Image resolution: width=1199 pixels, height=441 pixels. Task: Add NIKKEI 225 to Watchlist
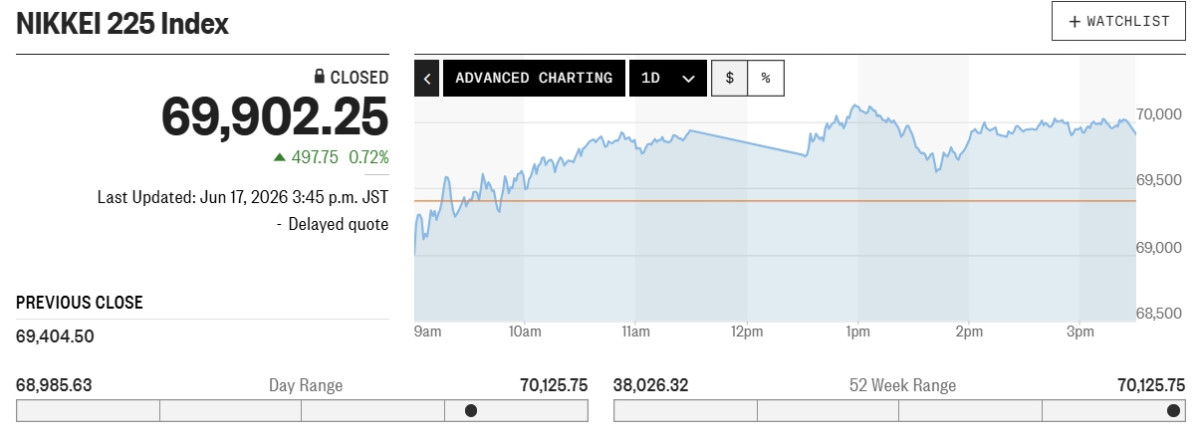pyautogui.click(x=1120, y=21)
